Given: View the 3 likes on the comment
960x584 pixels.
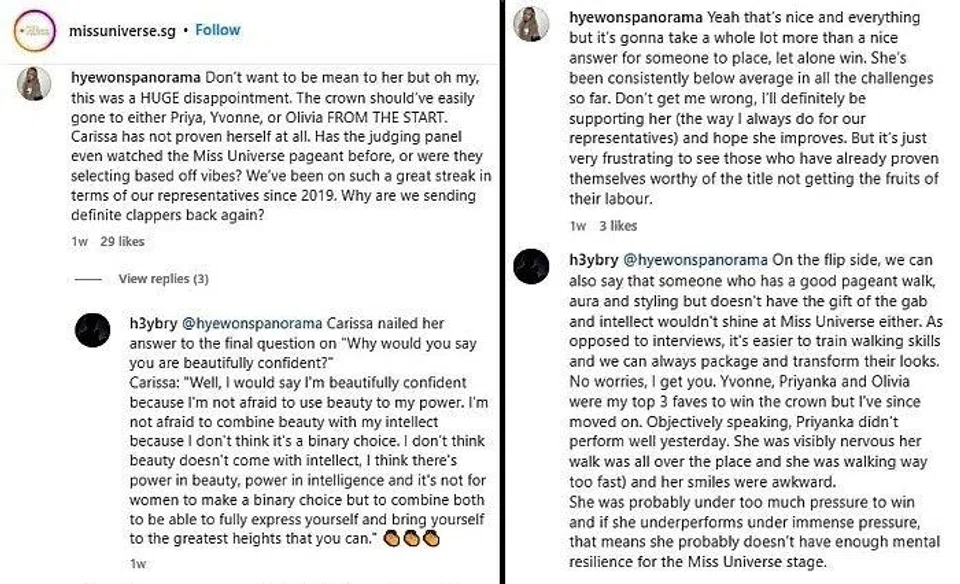Looking at the screenshot, I should [x=616, y=226].
